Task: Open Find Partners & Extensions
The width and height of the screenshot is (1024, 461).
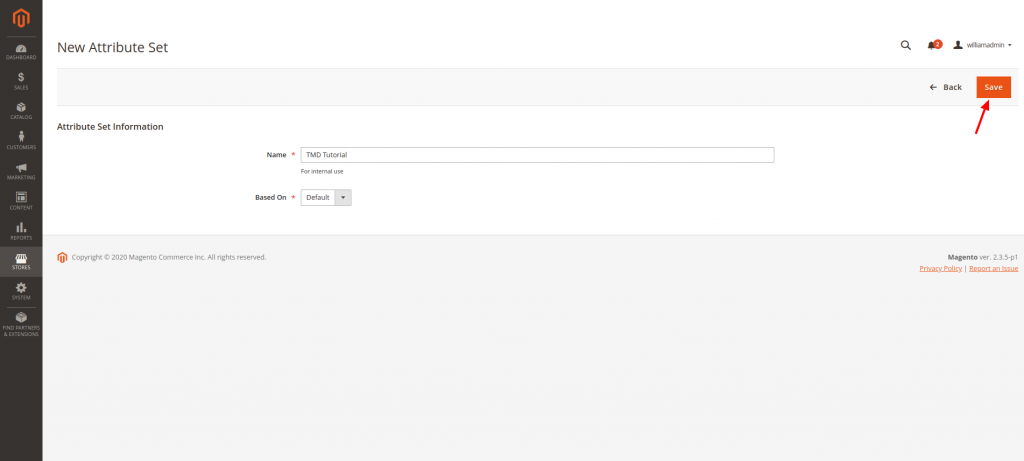Action: (21, 323)
